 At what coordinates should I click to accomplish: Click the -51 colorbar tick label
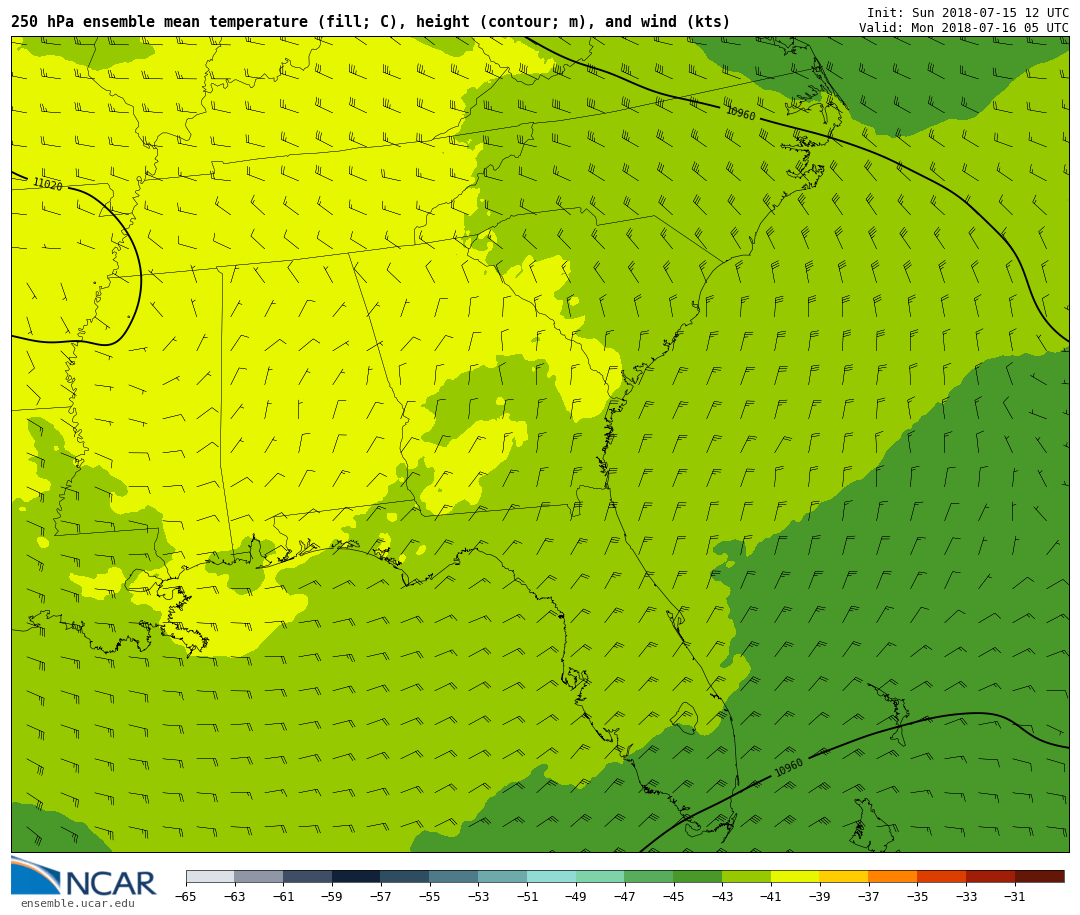527,896
